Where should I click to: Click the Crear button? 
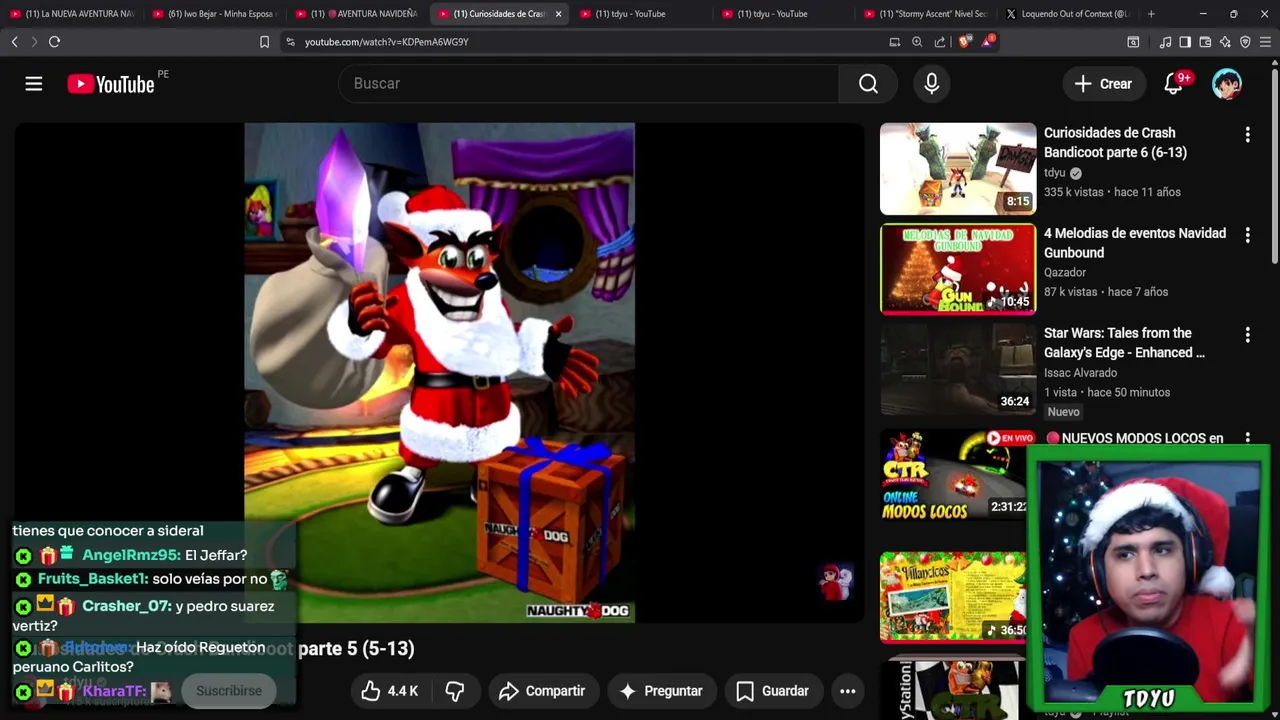[1103, 84]
